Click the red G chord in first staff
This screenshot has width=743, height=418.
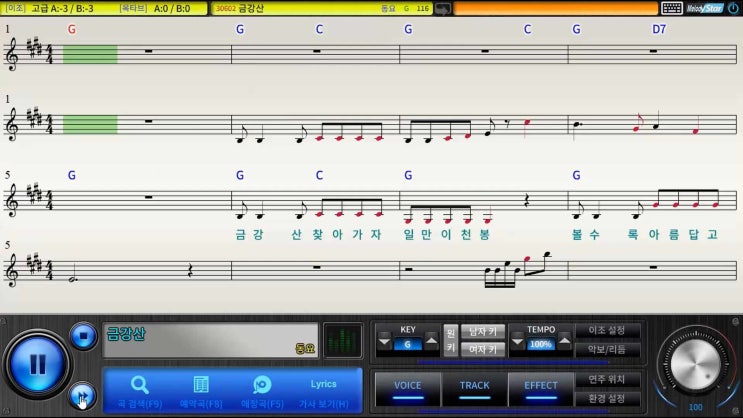(x=72, y=29)
